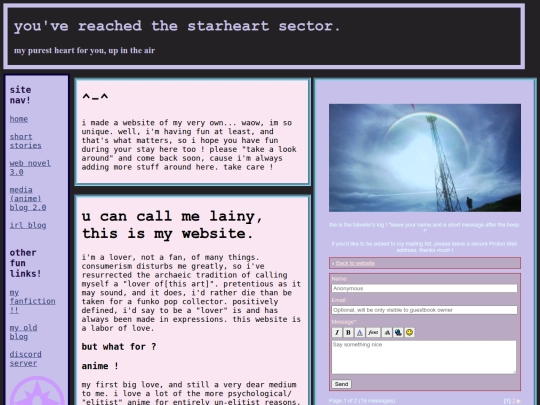Click the 'u can call me lainy' heading
Image resolution: width=540 pixels, height=405 pixels.
pyautogui.click(x=172, y=225)
